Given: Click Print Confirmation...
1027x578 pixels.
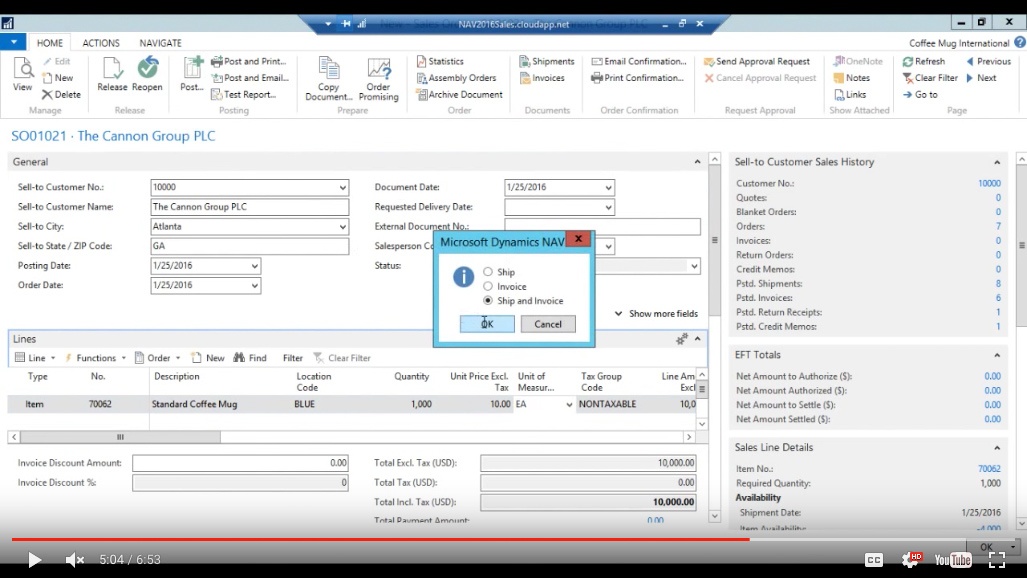Looking at the screenshot, I should [637, 77].
